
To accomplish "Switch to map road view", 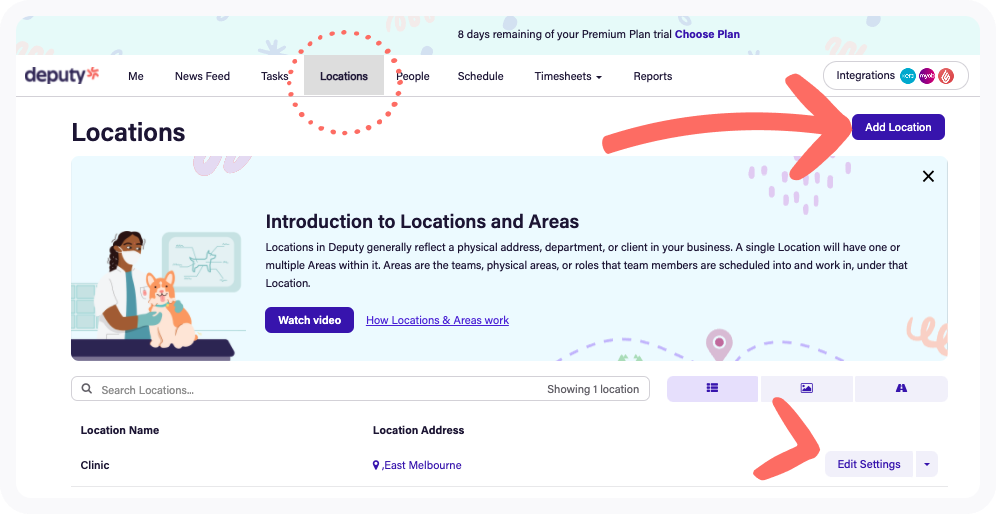I will pos(901,389).
